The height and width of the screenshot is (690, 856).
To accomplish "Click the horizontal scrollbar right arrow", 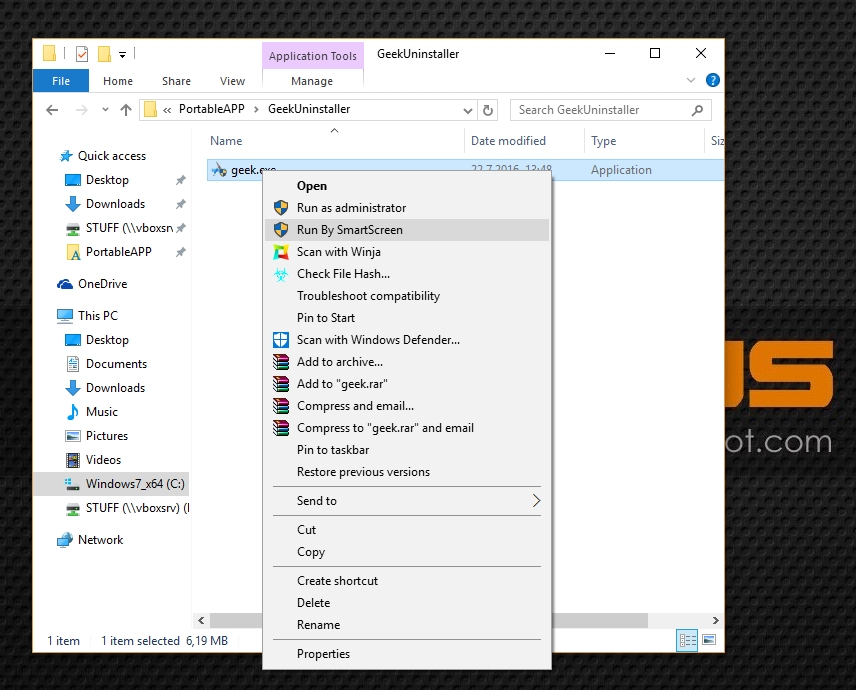I will tap(715, 621).
